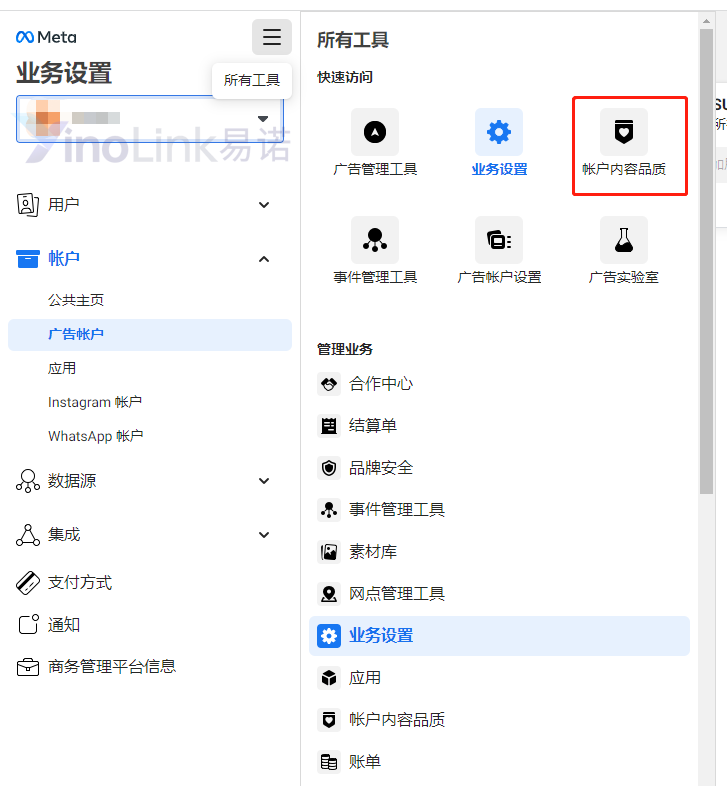Open 帐户内容品质 shield icon in quick access
727x786 pixels.
(x=624, y=132)
